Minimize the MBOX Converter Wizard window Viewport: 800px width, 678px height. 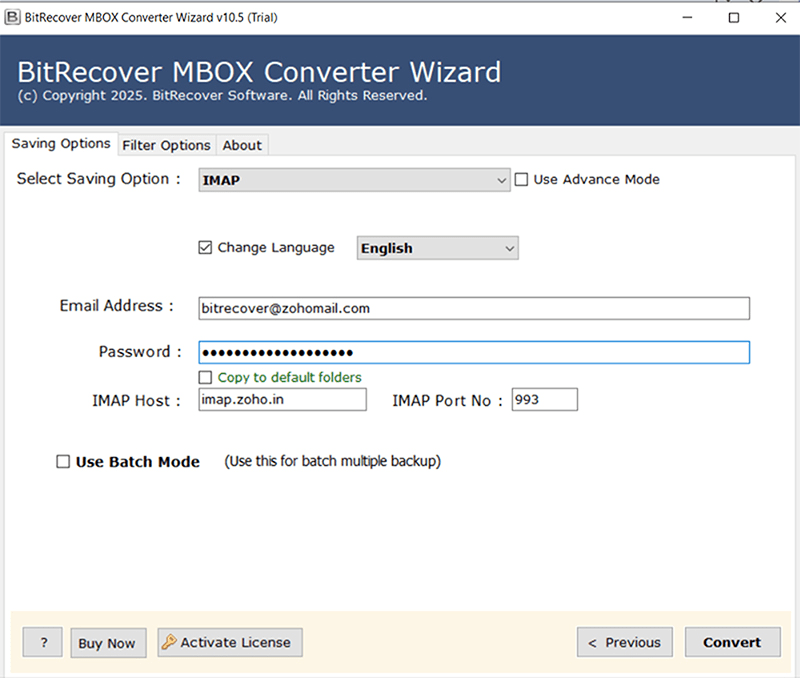point(687,18)
